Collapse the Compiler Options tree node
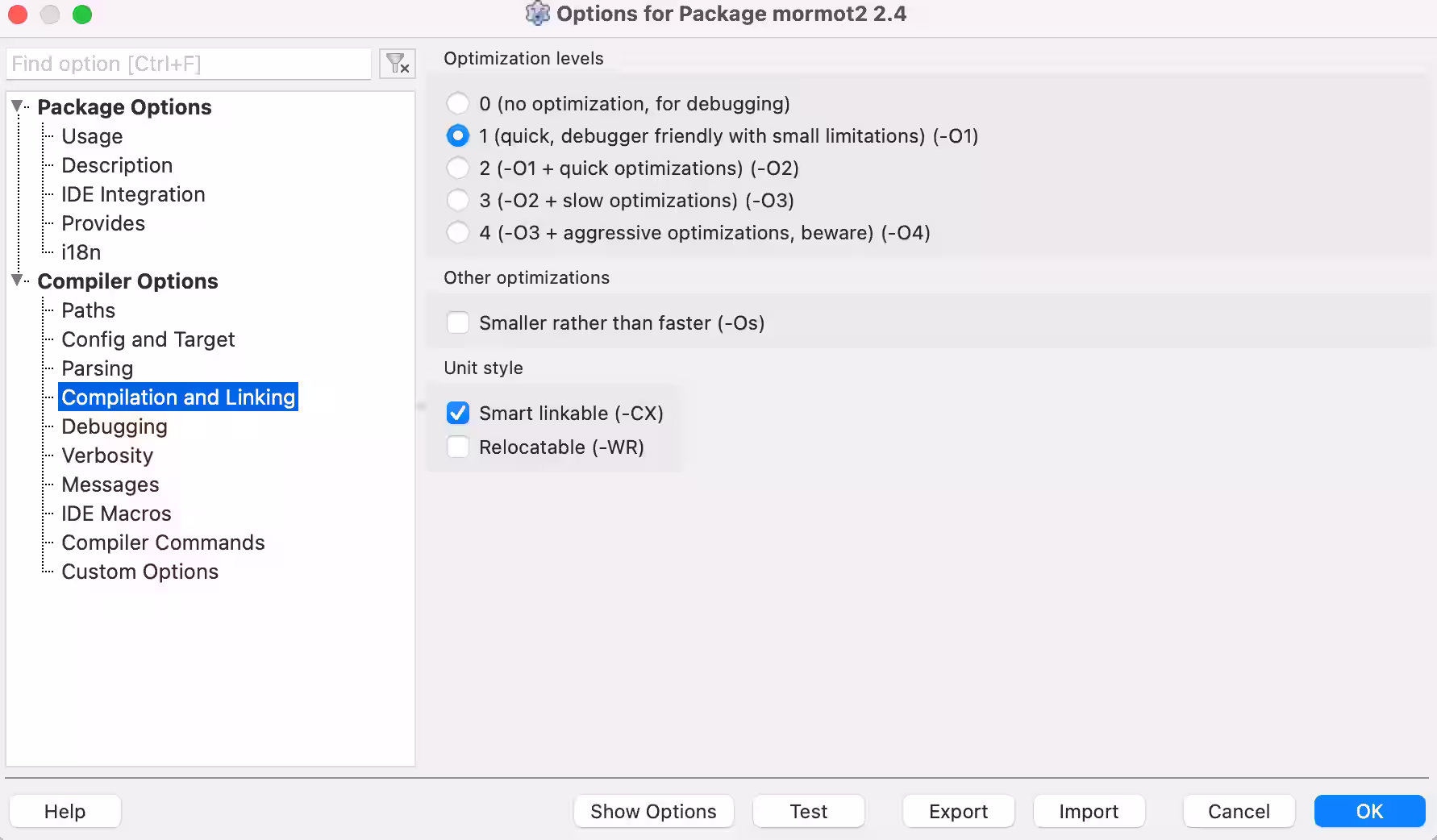 (x=16, y=281)
